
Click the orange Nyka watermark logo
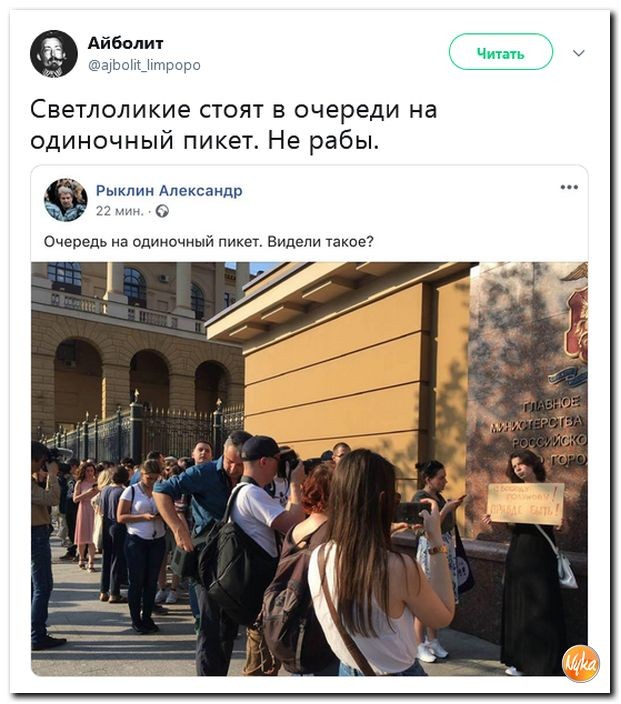click(581, 664)
